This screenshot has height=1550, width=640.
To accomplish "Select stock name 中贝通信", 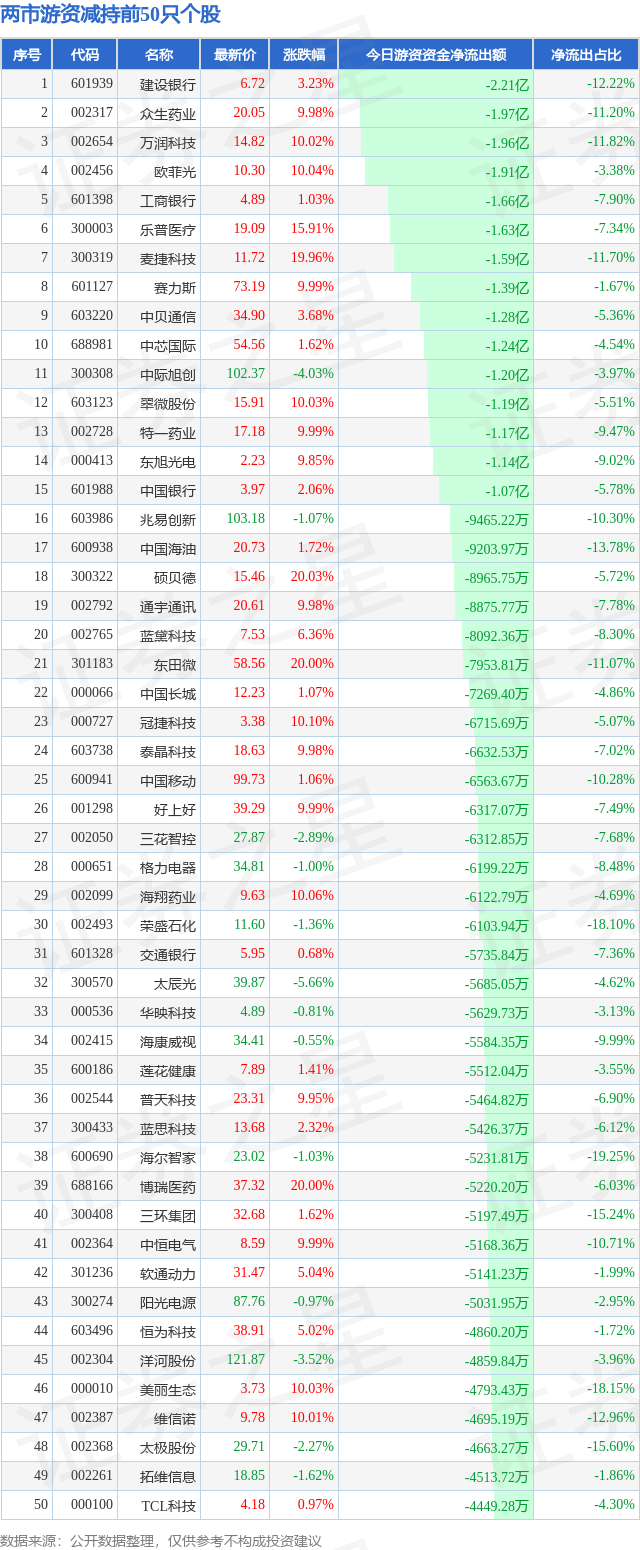I will [168, 317].
